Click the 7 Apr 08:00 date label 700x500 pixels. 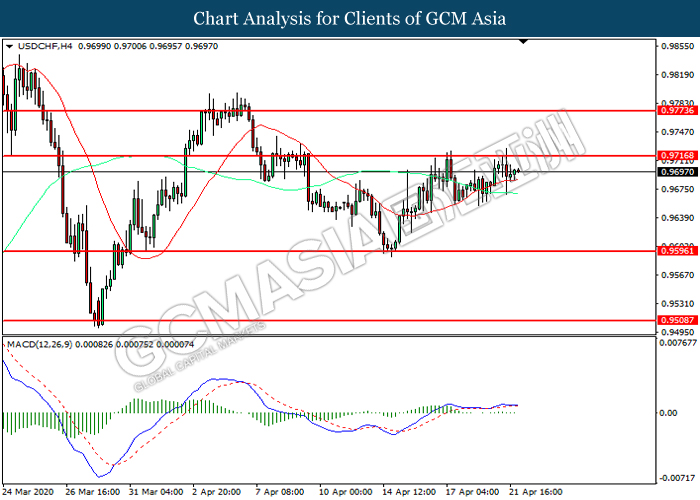point(280,492)
